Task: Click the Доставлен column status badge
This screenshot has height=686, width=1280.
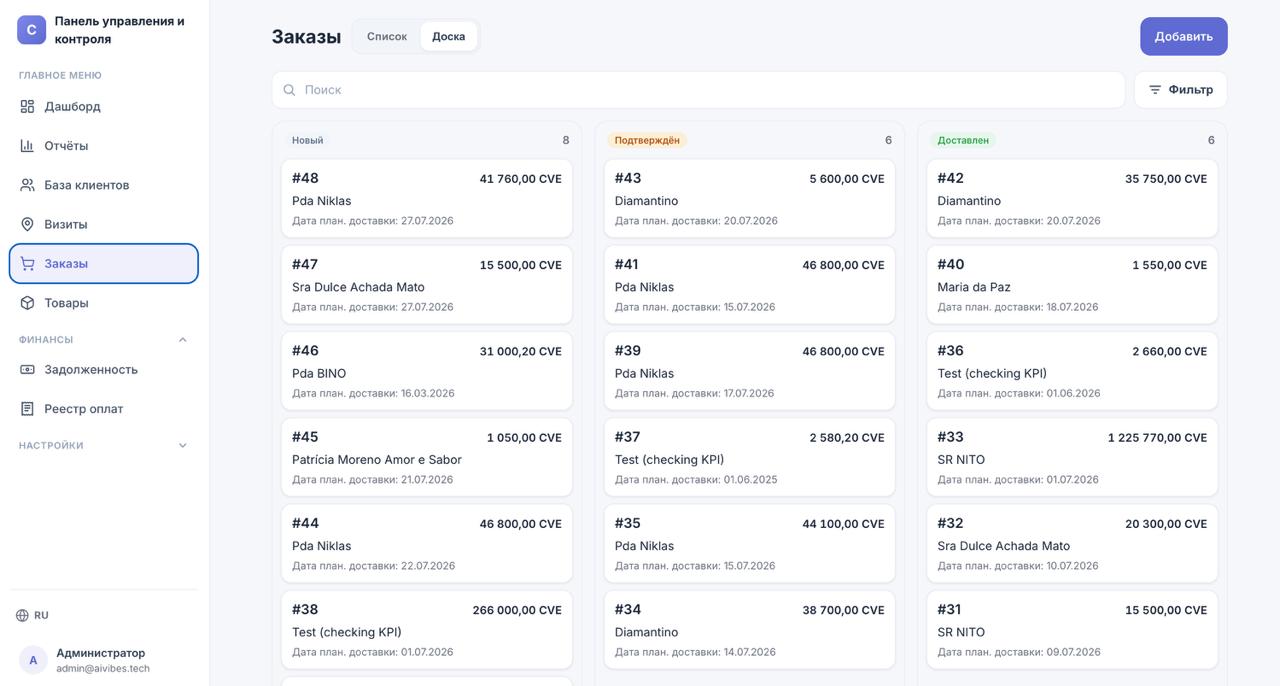Action: (x=963, y=141)
